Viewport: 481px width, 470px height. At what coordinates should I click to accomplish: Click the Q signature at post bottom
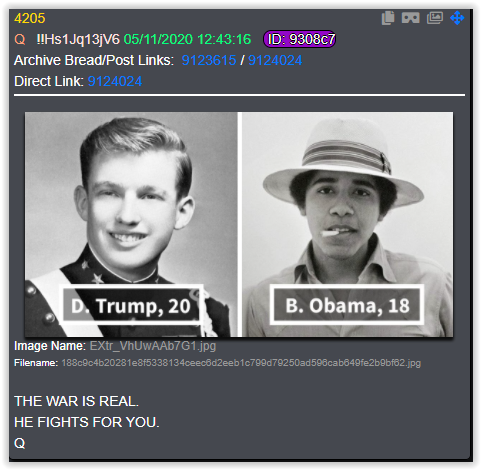20,443
